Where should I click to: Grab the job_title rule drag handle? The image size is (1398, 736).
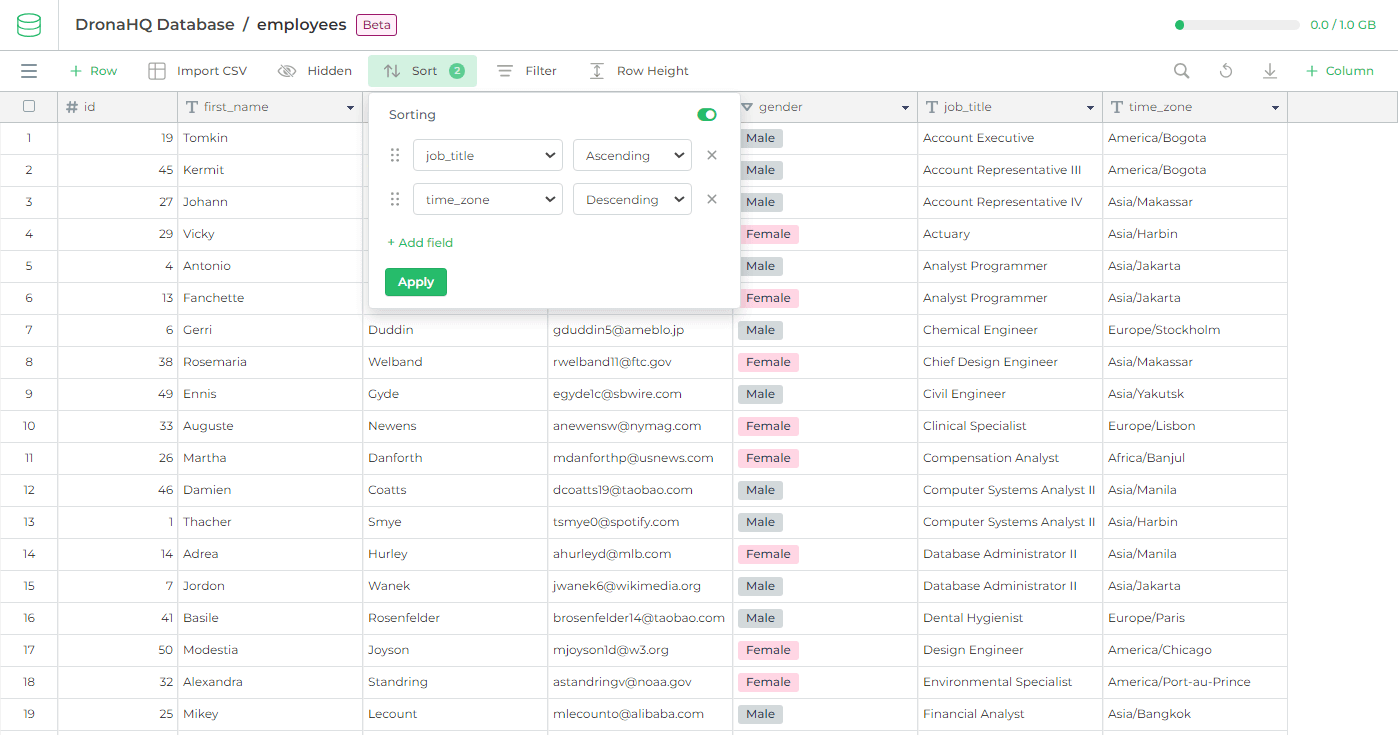(x=395, y=155)
